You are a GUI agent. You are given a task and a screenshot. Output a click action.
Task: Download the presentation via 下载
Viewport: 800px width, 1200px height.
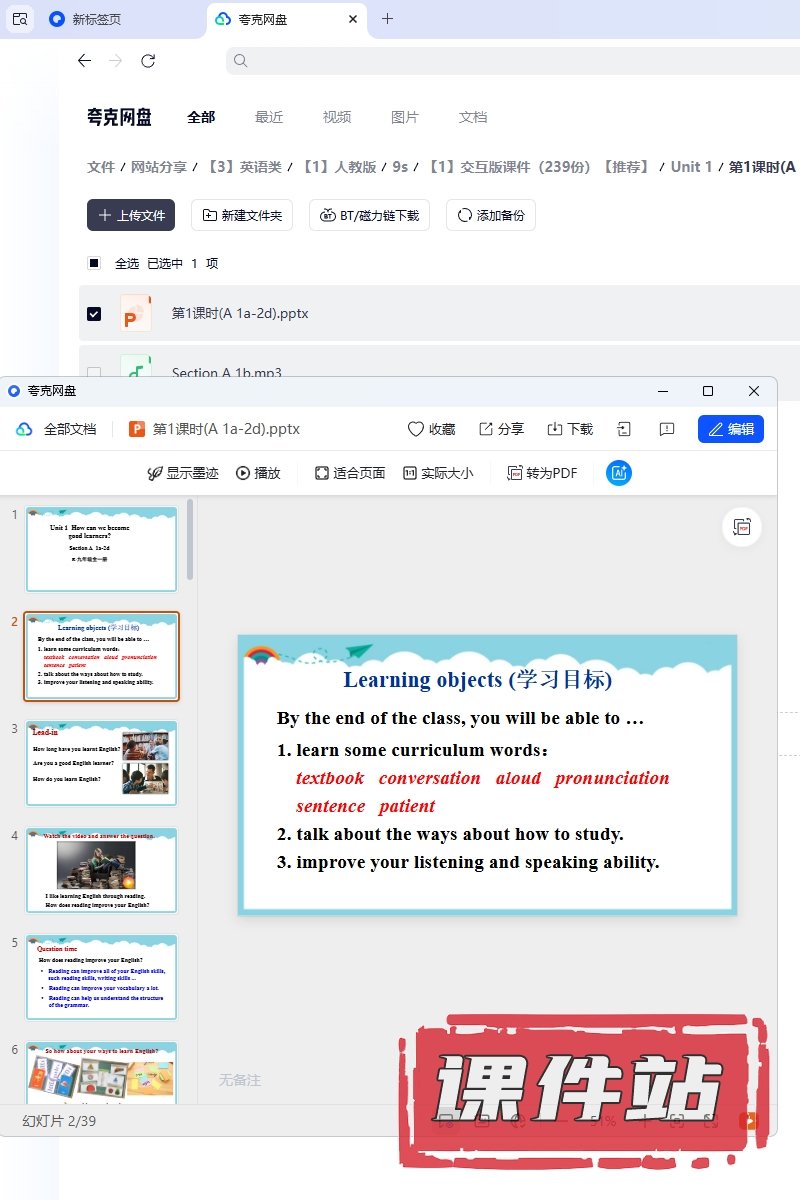570,429
